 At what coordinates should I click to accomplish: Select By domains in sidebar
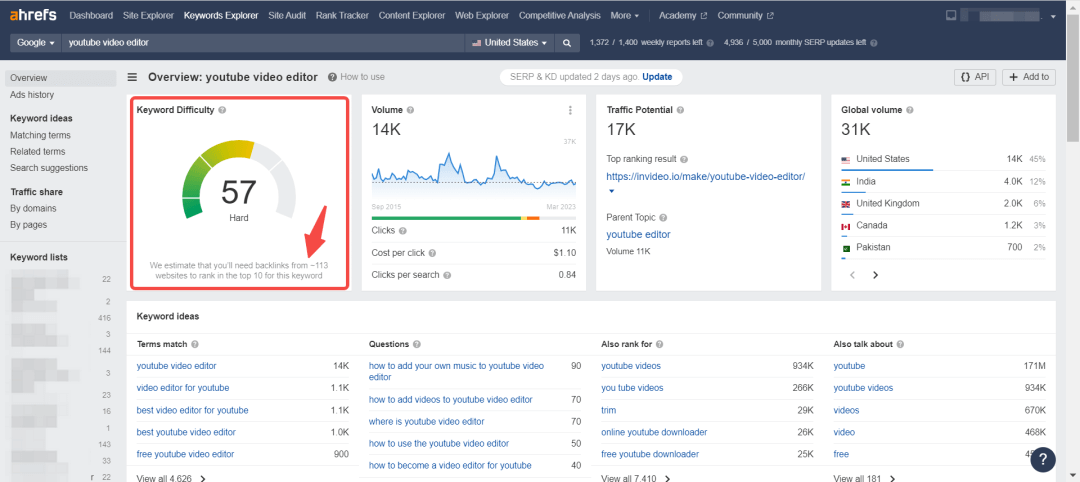(x=33, y=209)
